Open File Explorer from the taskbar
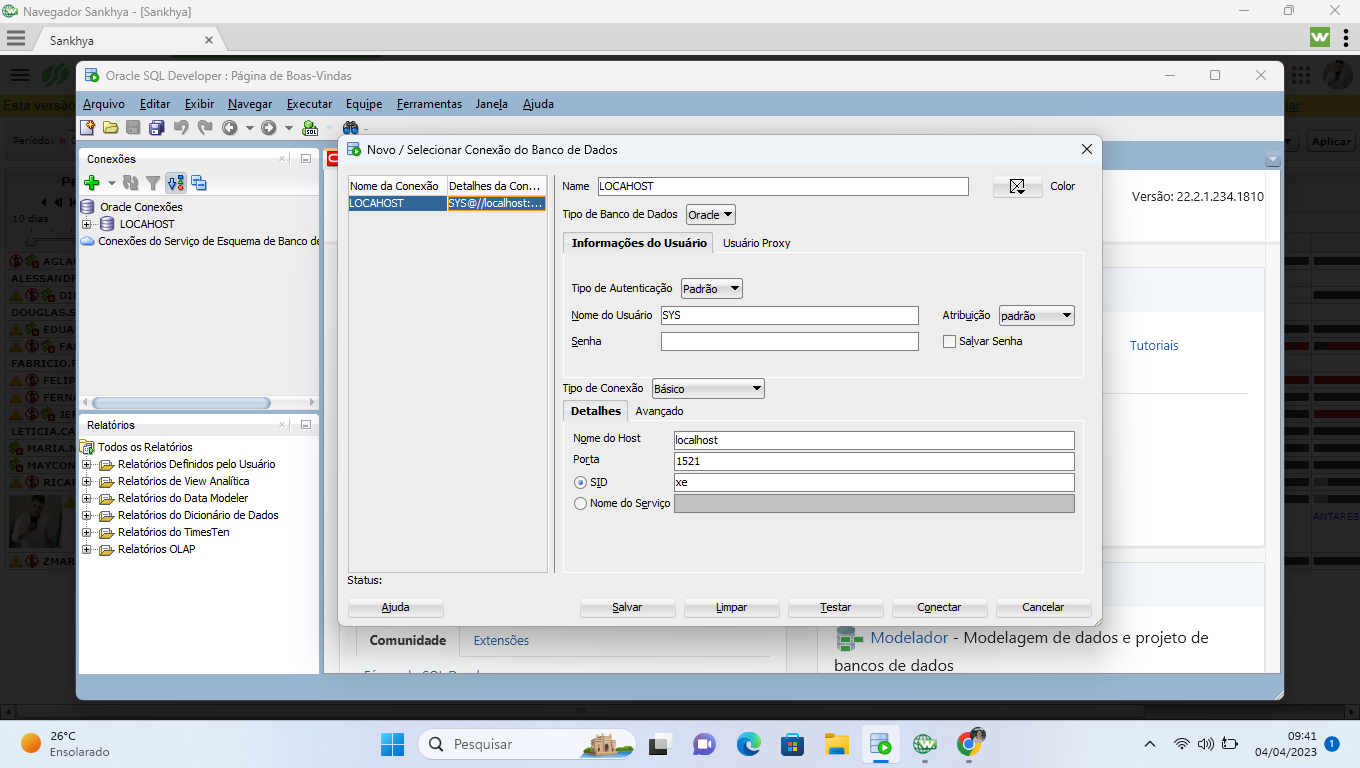The image size is (1360, 768). click(837, 744)
